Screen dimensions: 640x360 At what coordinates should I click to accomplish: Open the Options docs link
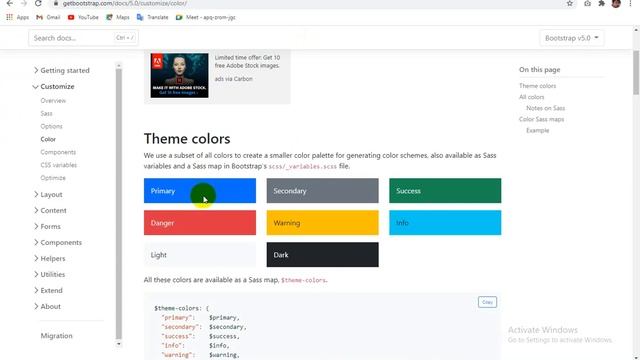[x=51, y=126]
